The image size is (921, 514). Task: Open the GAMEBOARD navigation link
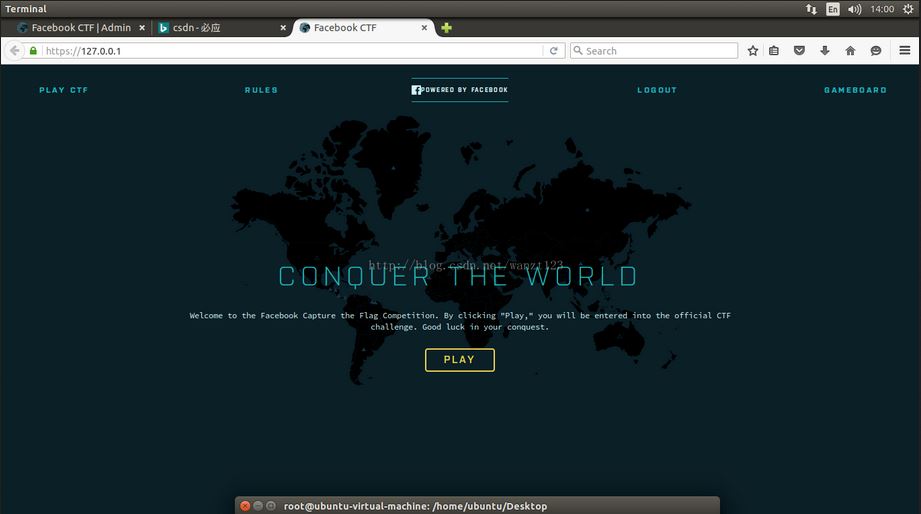[855, 90]
